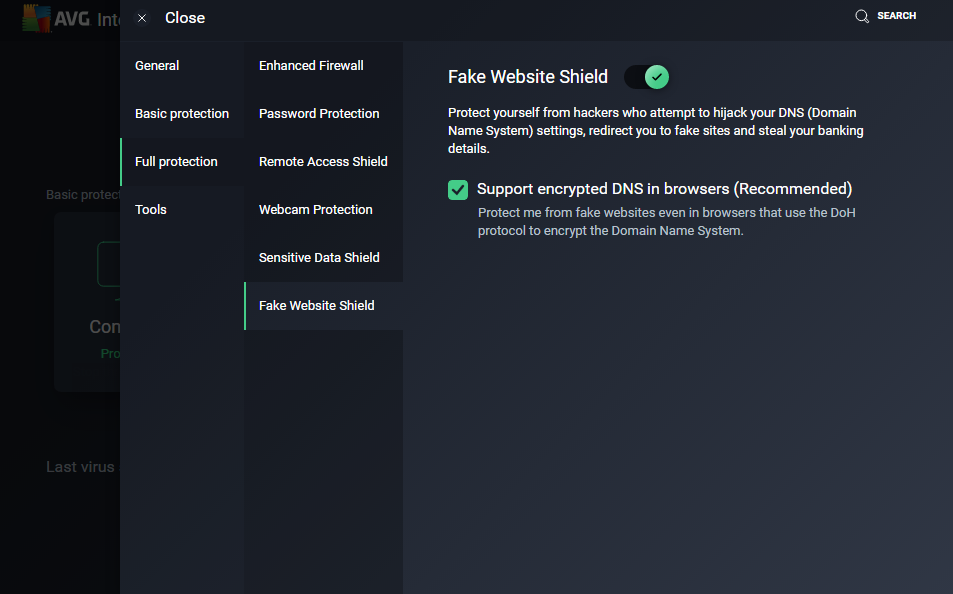Click the magnifying glass search icon
Screen dimensions: 953x594
(861, 16)
